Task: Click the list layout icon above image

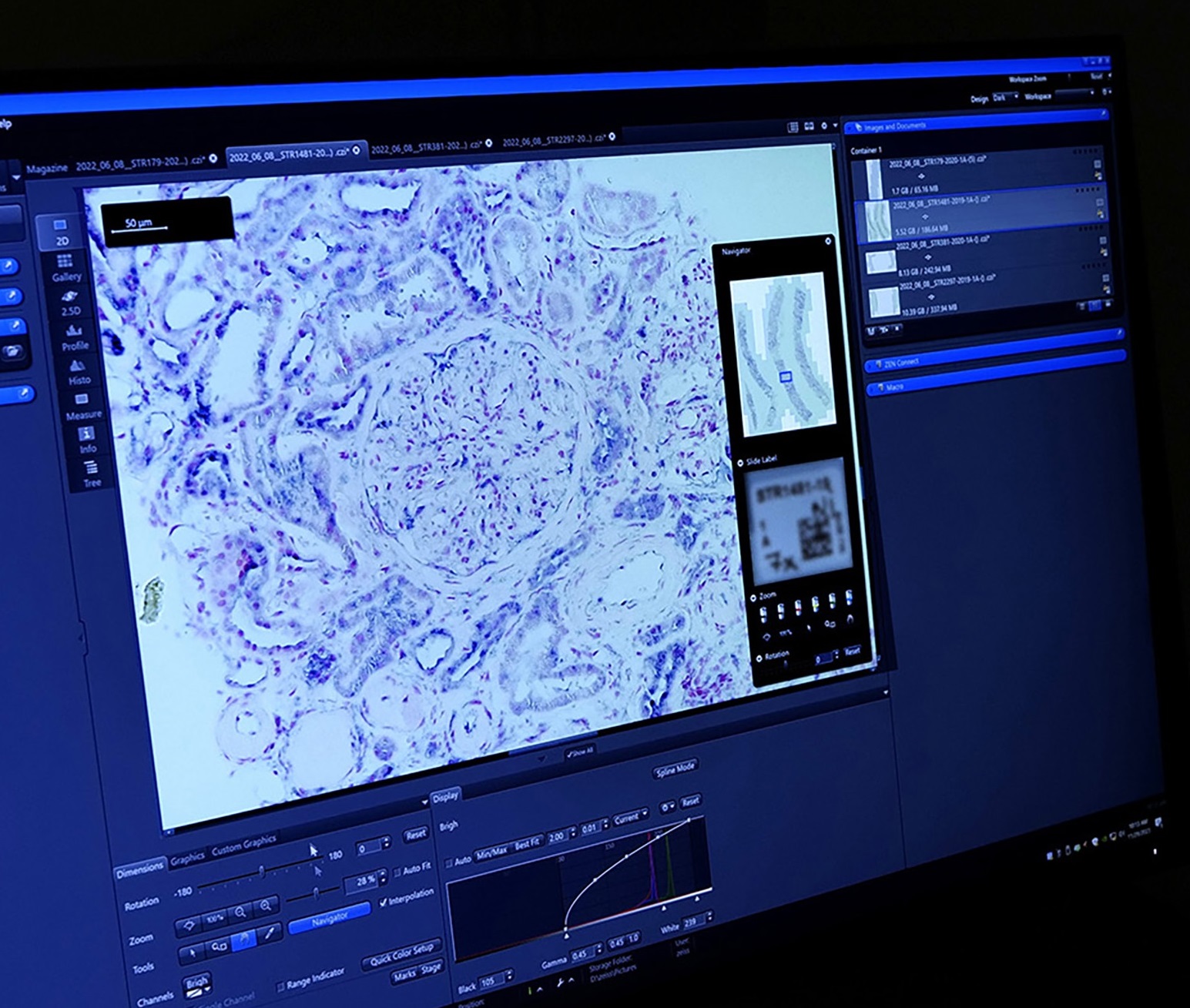Action: pyautogui.click(x=793, y=127)
